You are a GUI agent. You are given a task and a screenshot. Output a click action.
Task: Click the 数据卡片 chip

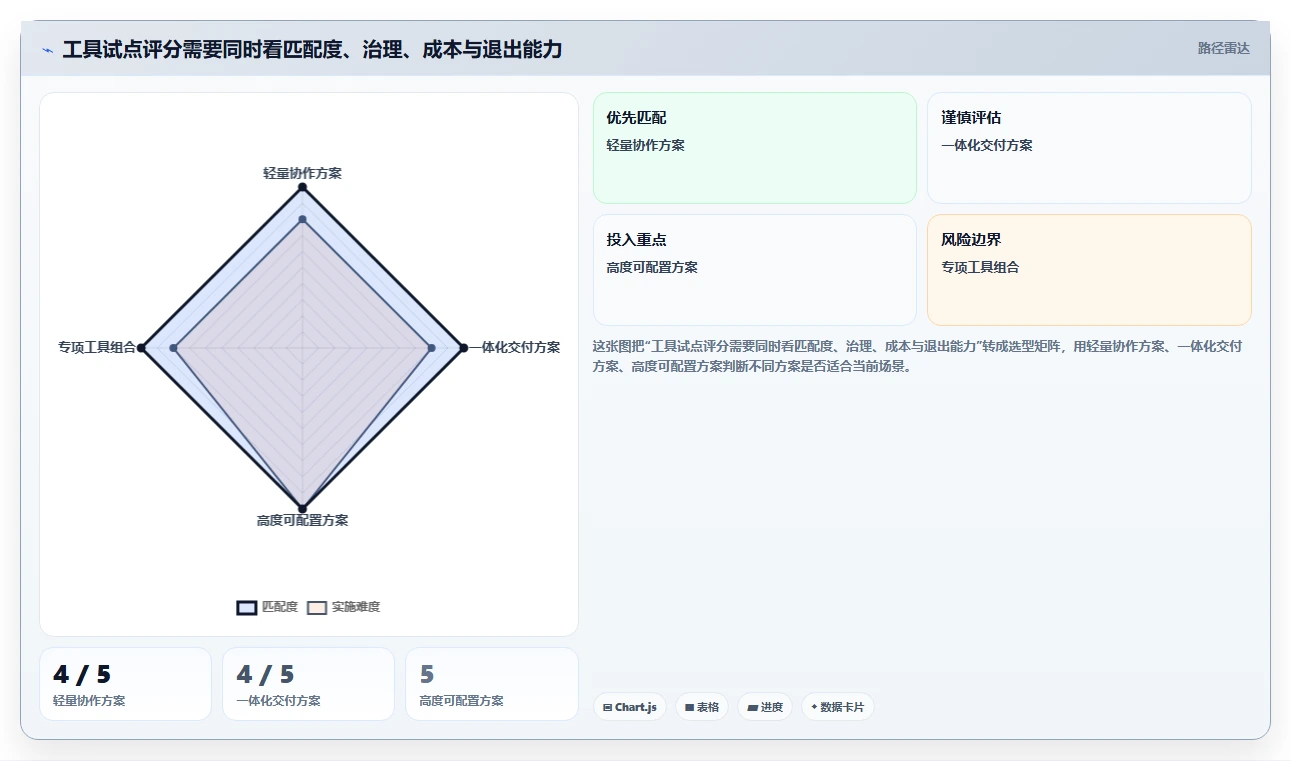click(838, 707)
